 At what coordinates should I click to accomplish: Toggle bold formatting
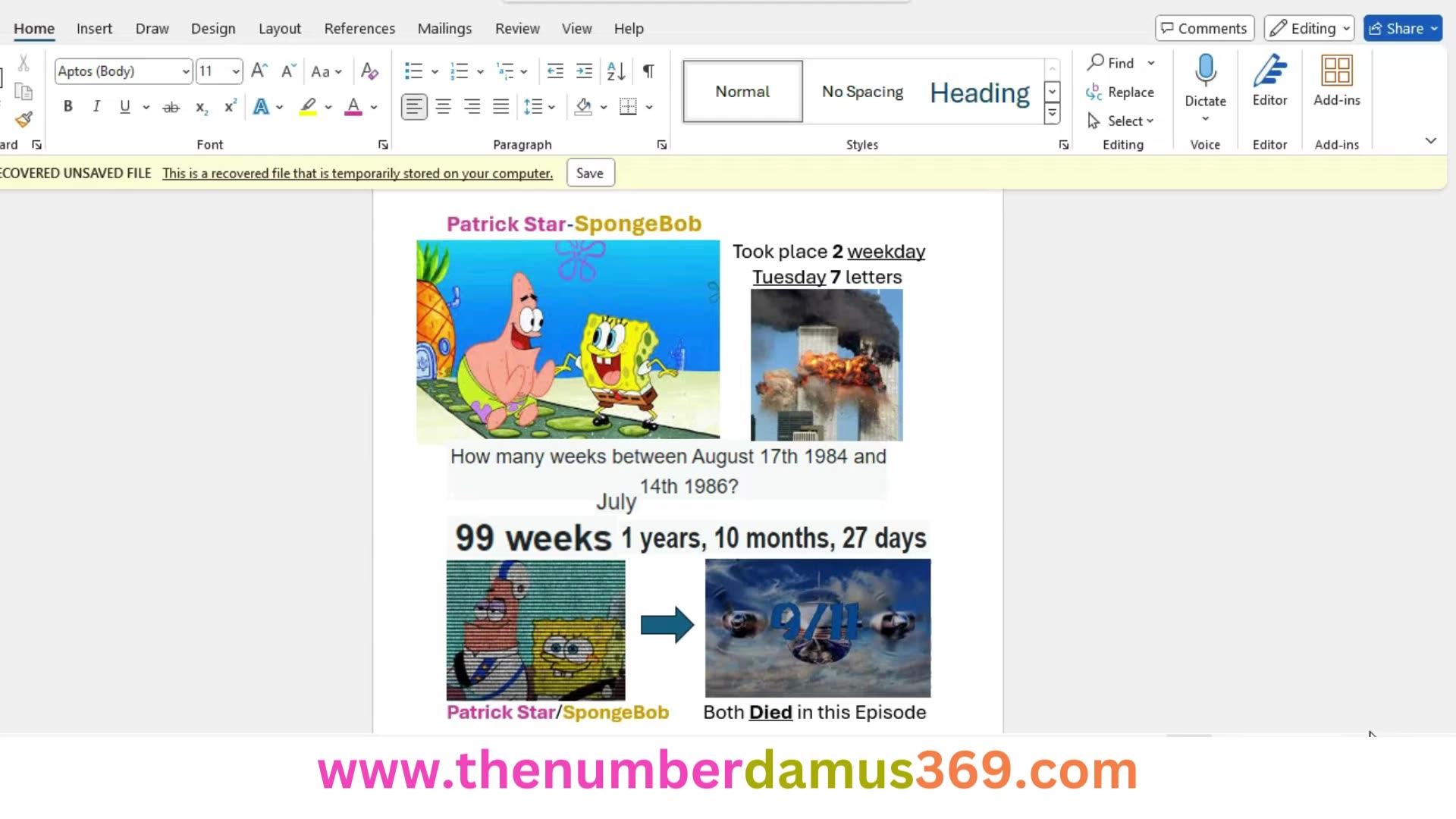tap(67, 106)
